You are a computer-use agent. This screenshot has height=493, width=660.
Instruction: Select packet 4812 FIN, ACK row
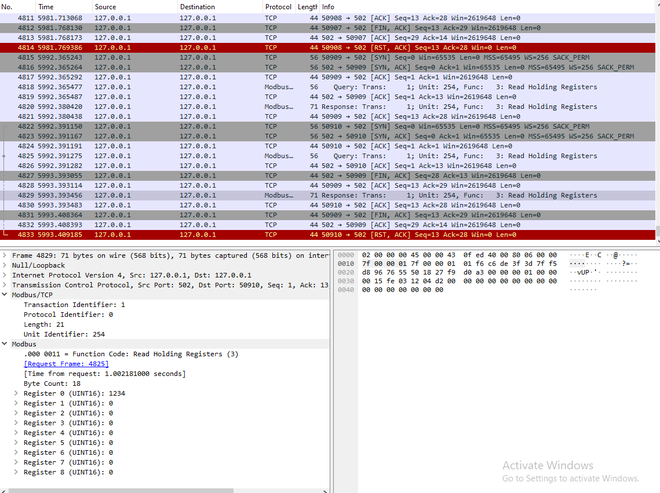[x=327, y=28]
